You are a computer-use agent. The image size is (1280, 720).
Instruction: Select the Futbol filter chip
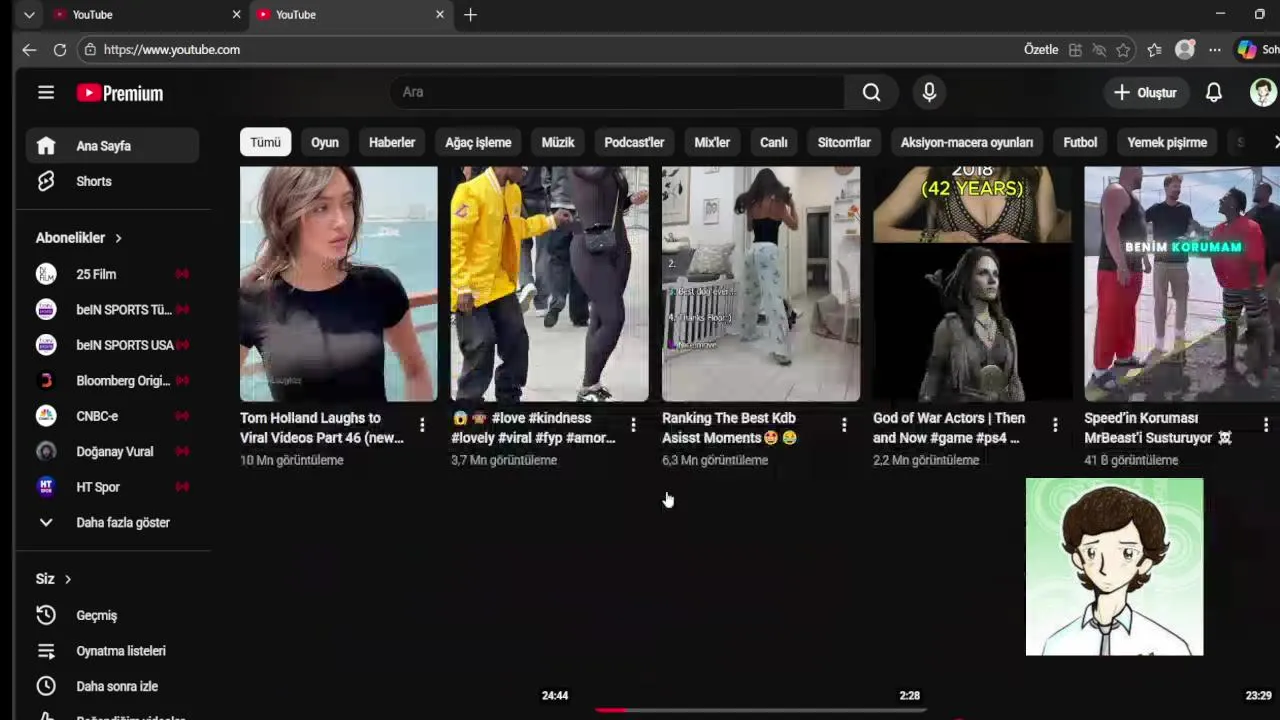click(1080, 142)
